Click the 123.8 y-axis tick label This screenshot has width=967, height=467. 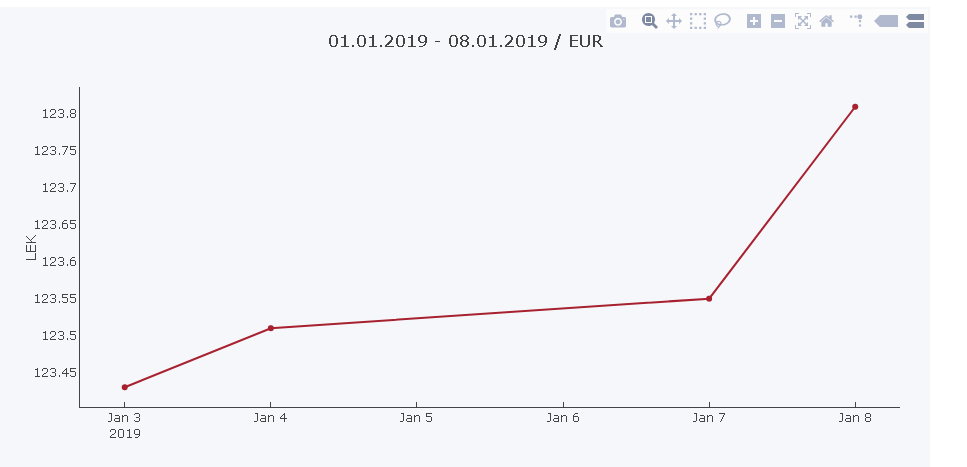[58, 114]
